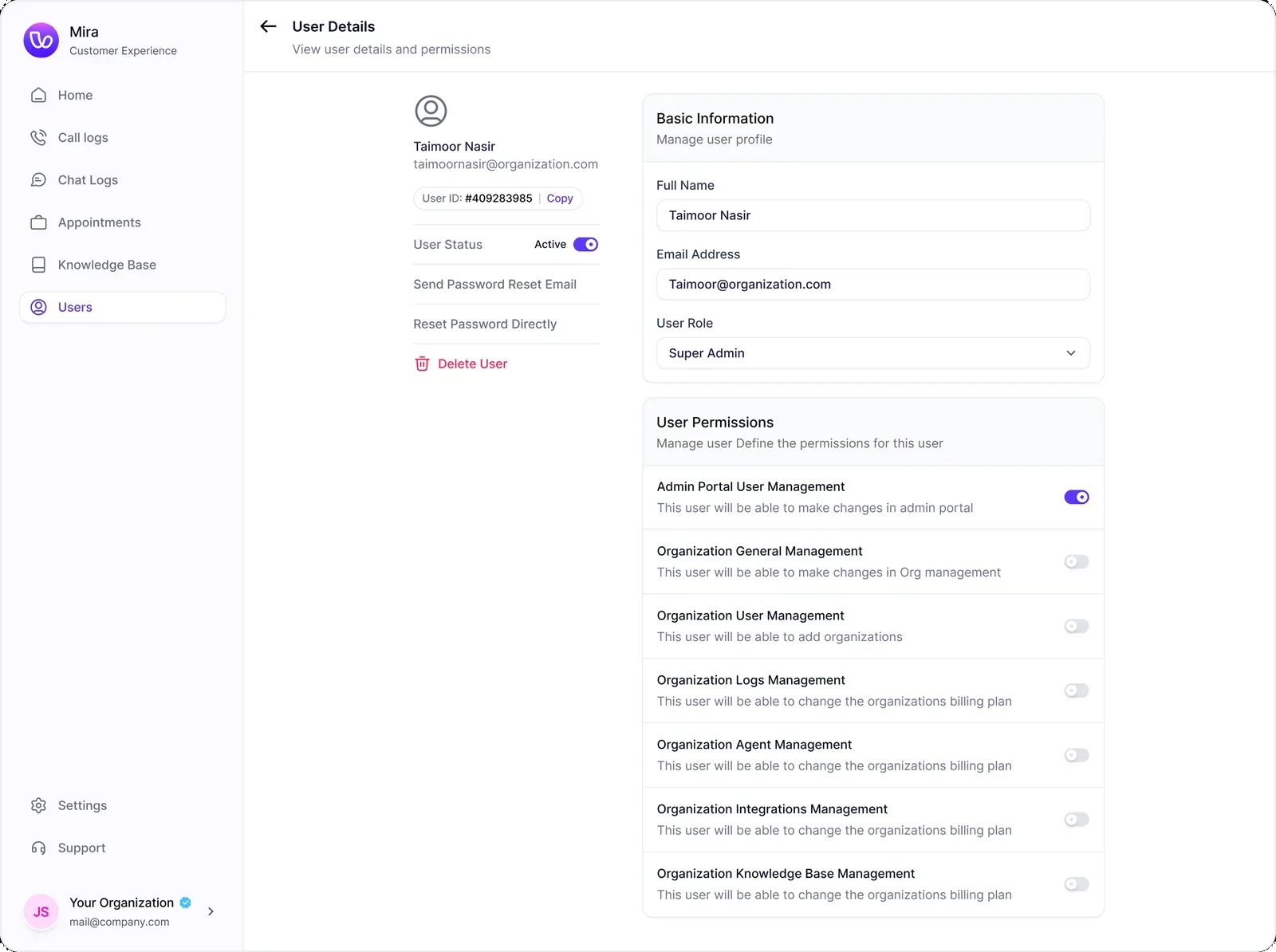The width and height of the screenshot is (1276, 952).
Task: Click the Customer Experience subtitle
Action: (123, 51)
